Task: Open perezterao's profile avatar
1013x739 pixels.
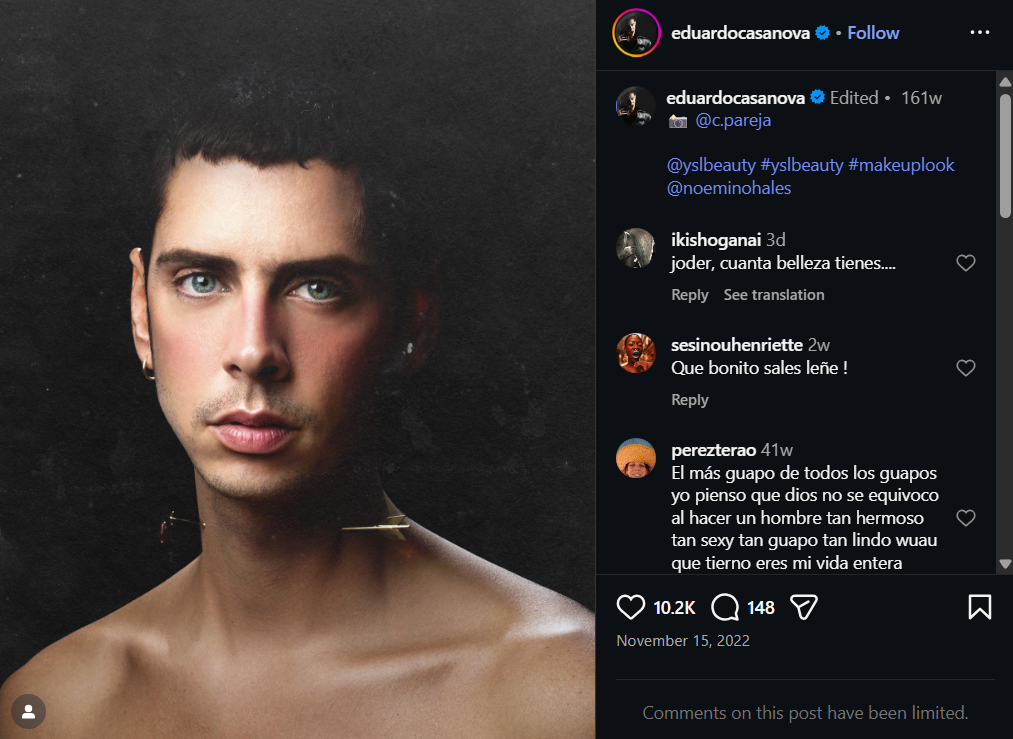Action: 636,458
